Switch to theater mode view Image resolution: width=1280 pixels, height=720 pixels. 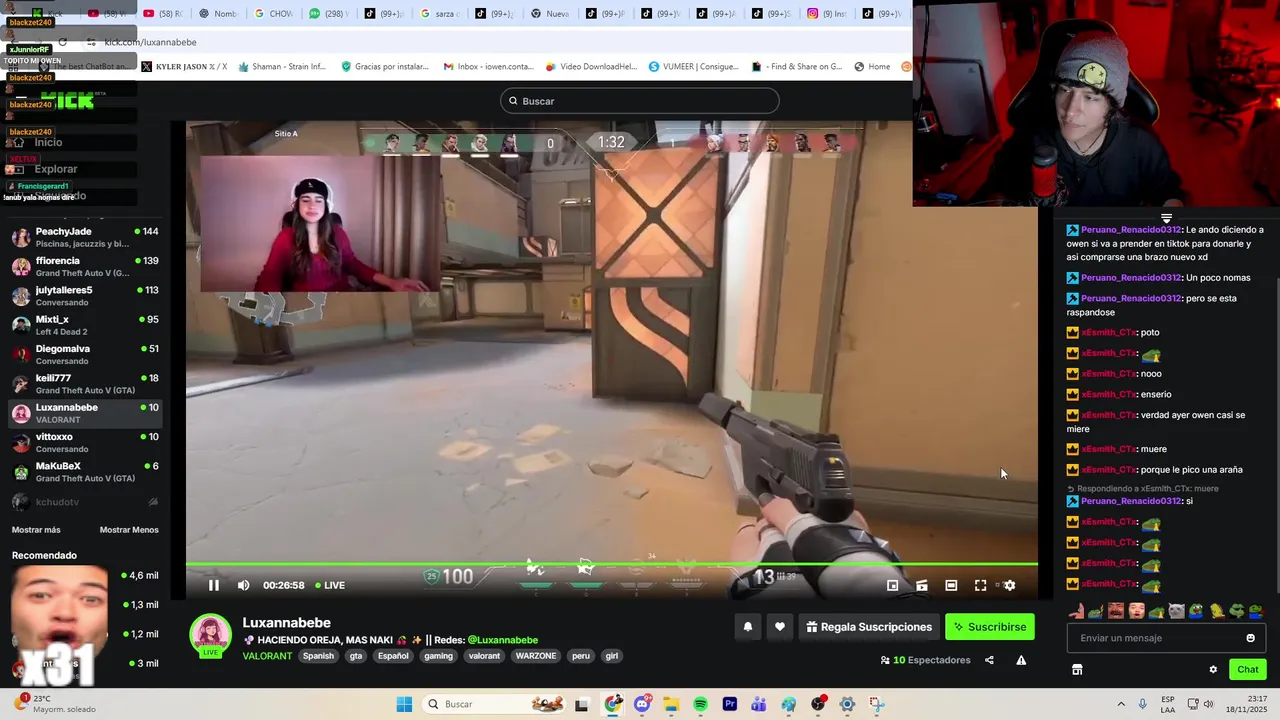pos(951,585)
